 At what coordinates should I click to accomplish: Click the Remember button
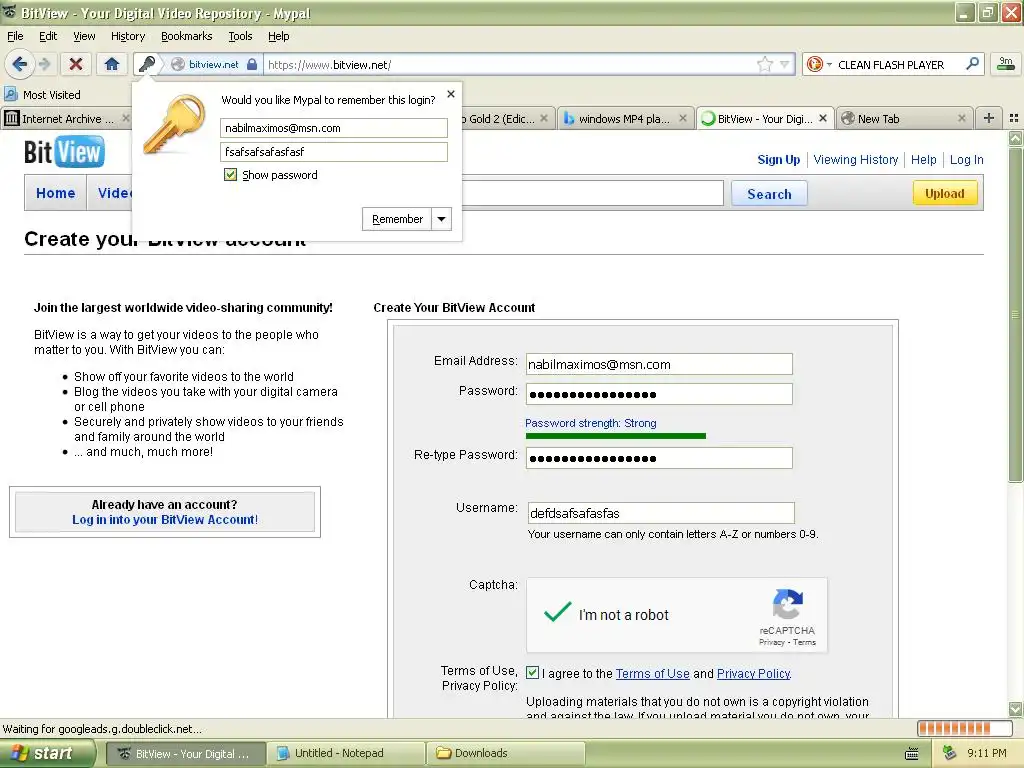click(397, 219)
